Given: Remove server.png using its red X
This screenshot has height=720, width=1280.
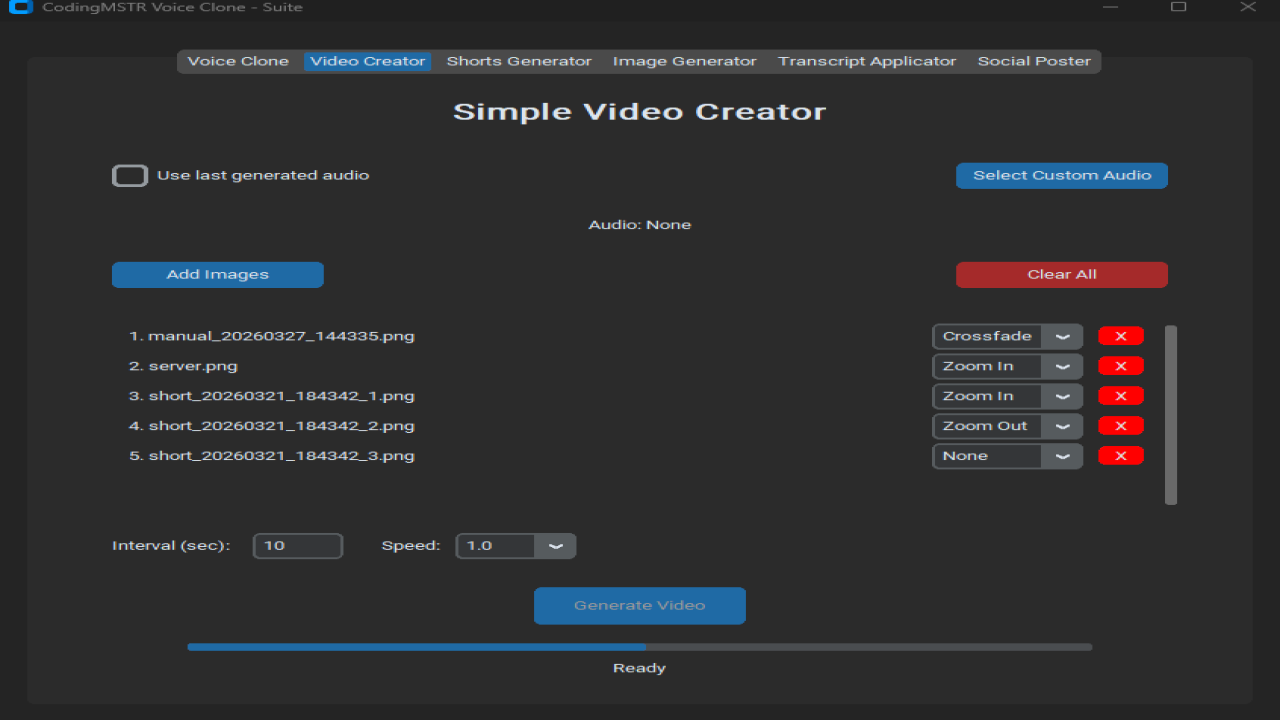Looking at the screenshot, I should click(1121, 366).
